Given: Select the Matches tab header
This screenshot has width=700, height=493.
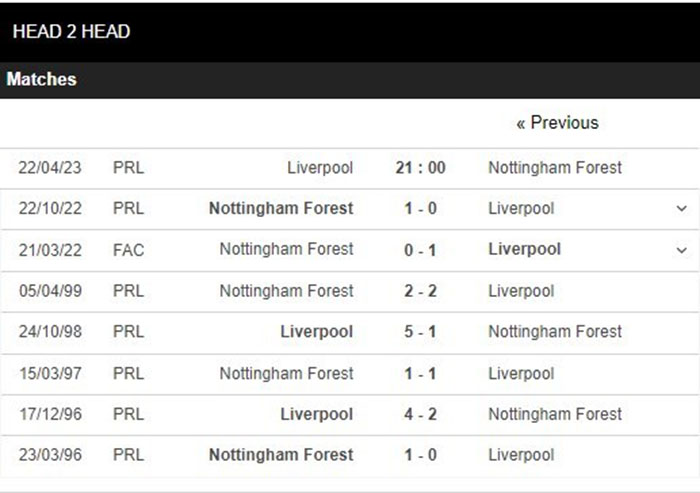Looking at the screenshot, I should click(x=42, y=79).
